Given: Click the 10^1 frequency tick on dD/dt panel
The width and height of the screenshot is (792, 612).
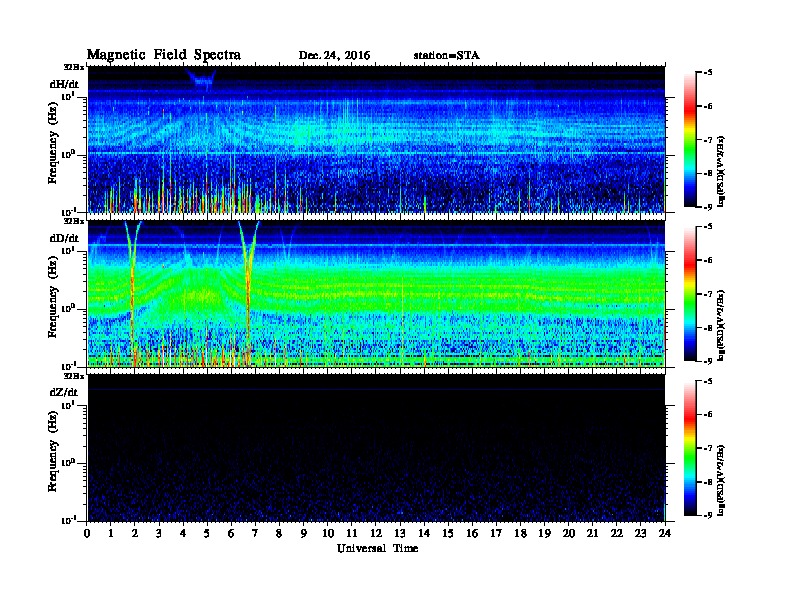Looking at the screenshot, I should pos(68,250).
